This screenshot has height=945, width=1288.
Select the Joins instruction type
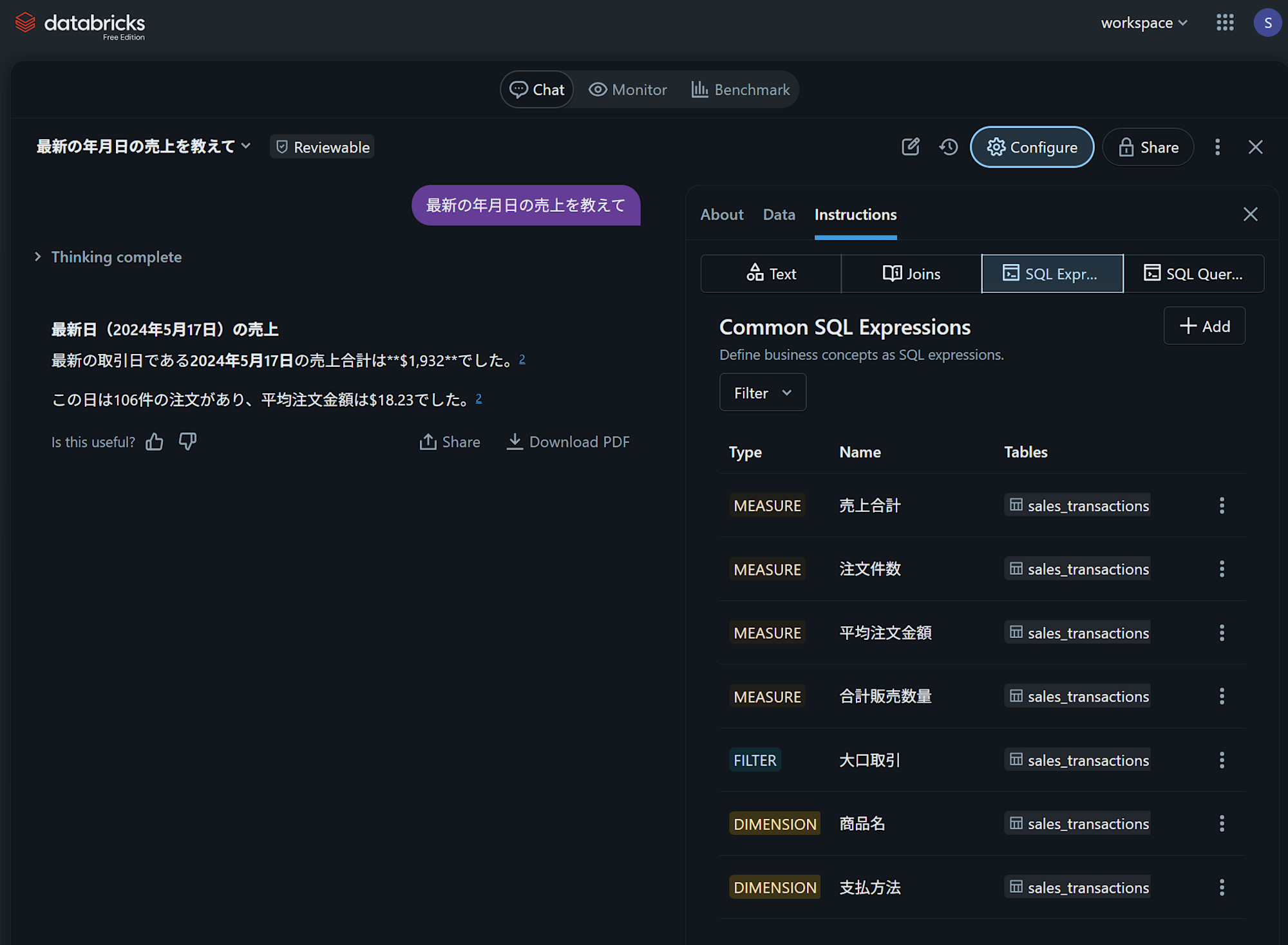pyautogui.click(x=911, y=274)
